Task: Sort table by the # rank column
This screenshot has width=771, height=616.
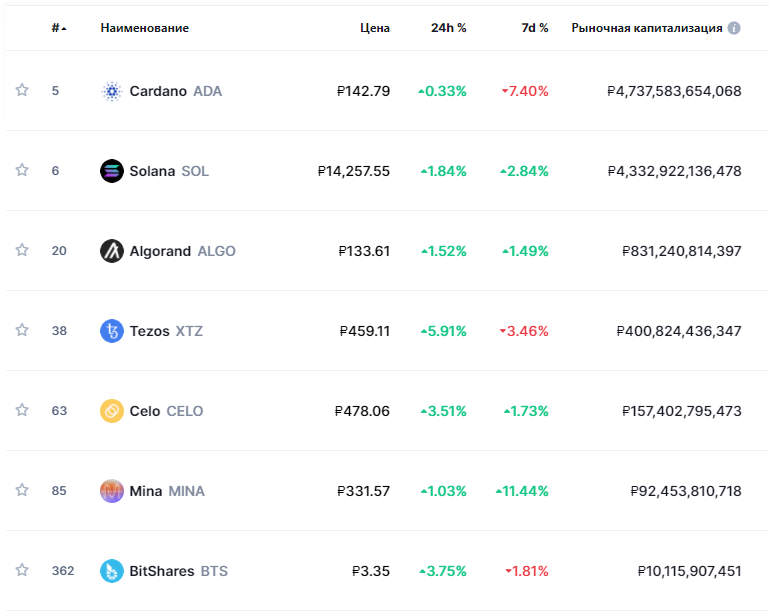Action: click(58, 28)
